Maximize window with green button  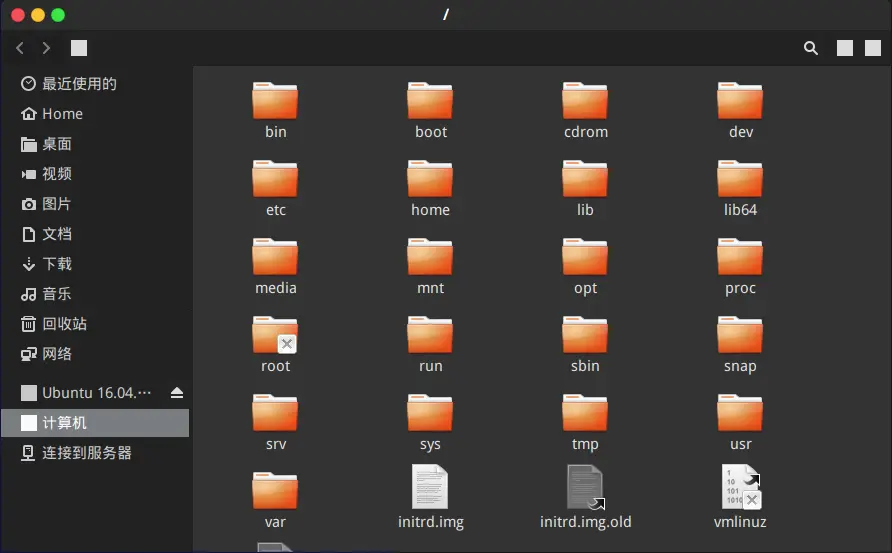(58, 15)
